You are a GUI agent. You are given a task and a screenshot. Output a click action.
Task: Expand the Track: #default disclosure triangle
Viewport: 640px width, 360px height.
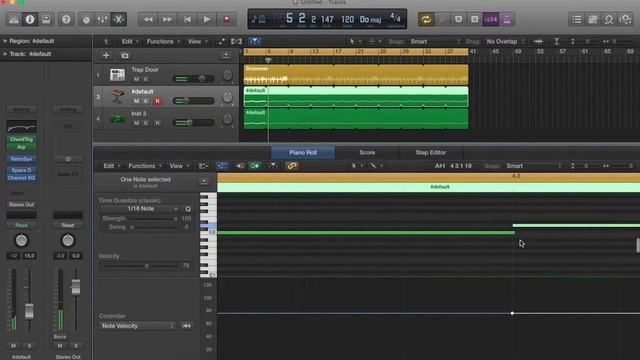[x=5, y=53]
